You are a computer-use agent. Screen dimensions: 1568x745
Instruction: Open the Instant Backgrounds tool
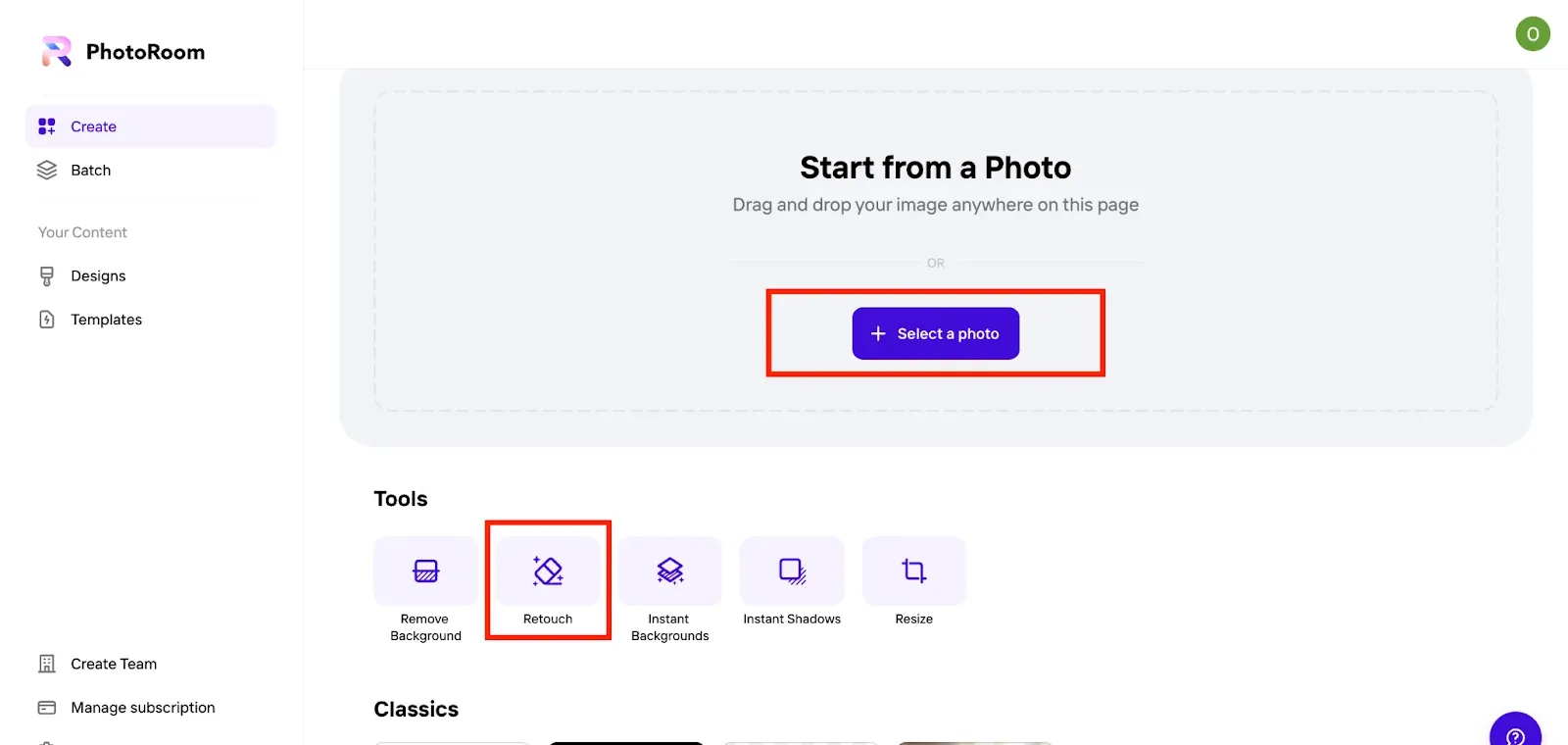tap(669, 571)
